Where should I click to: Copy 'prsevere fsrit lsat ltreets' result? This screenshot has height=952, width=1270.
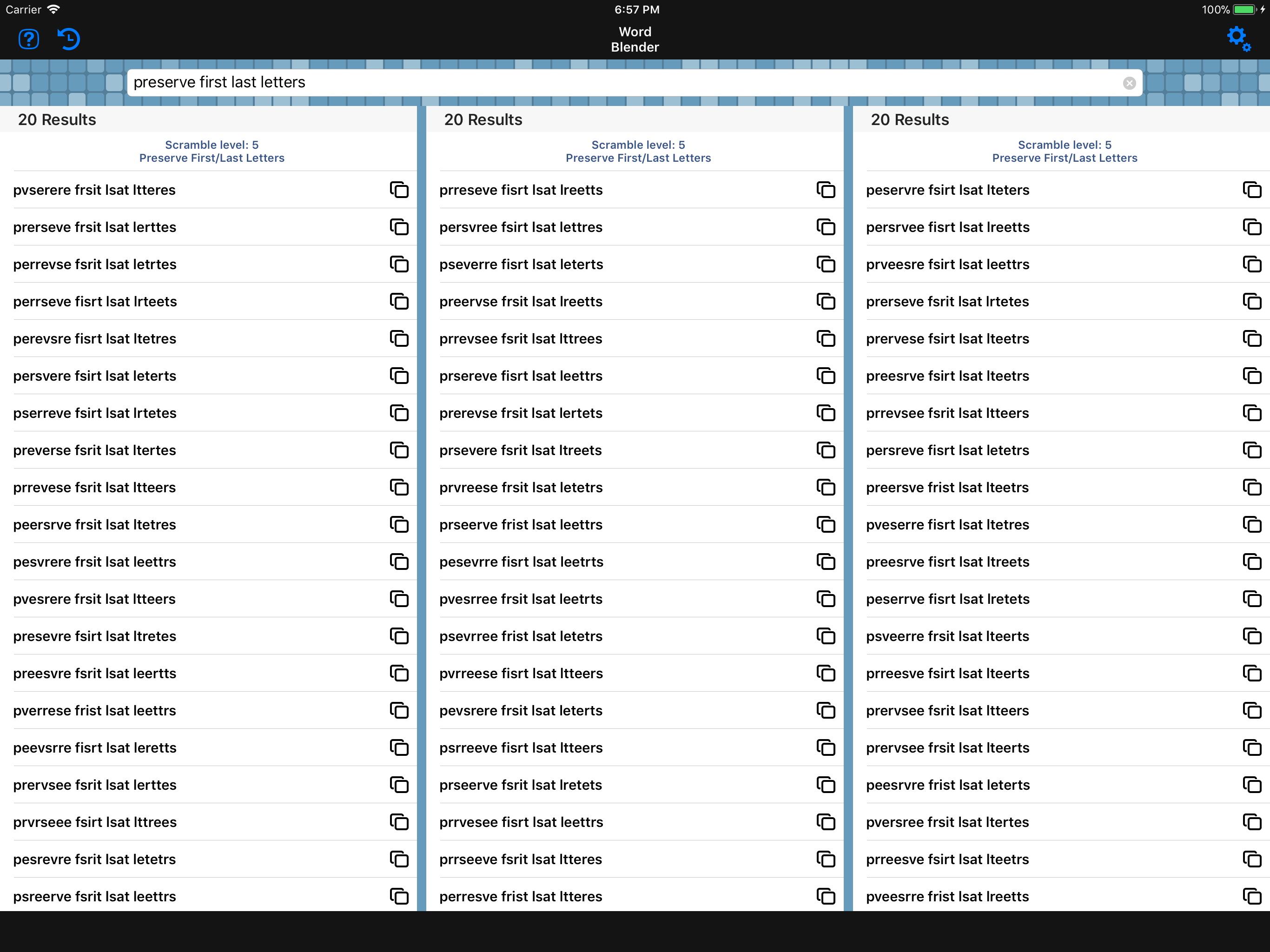(826, 450)
